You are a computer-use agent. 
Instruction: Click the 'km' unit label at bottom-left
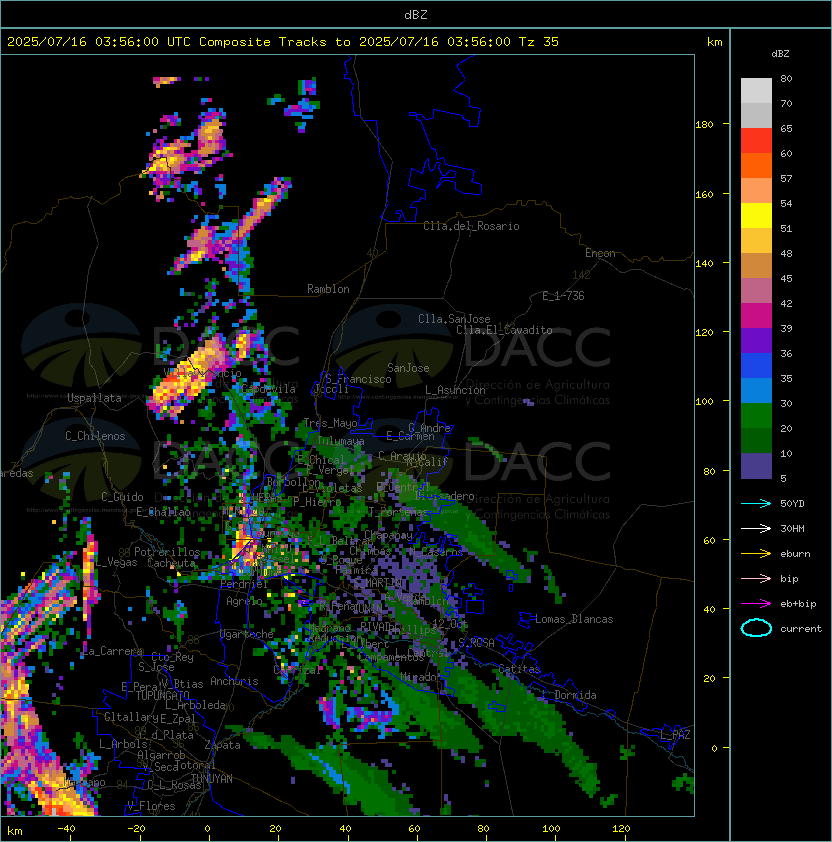pos(15,831)
